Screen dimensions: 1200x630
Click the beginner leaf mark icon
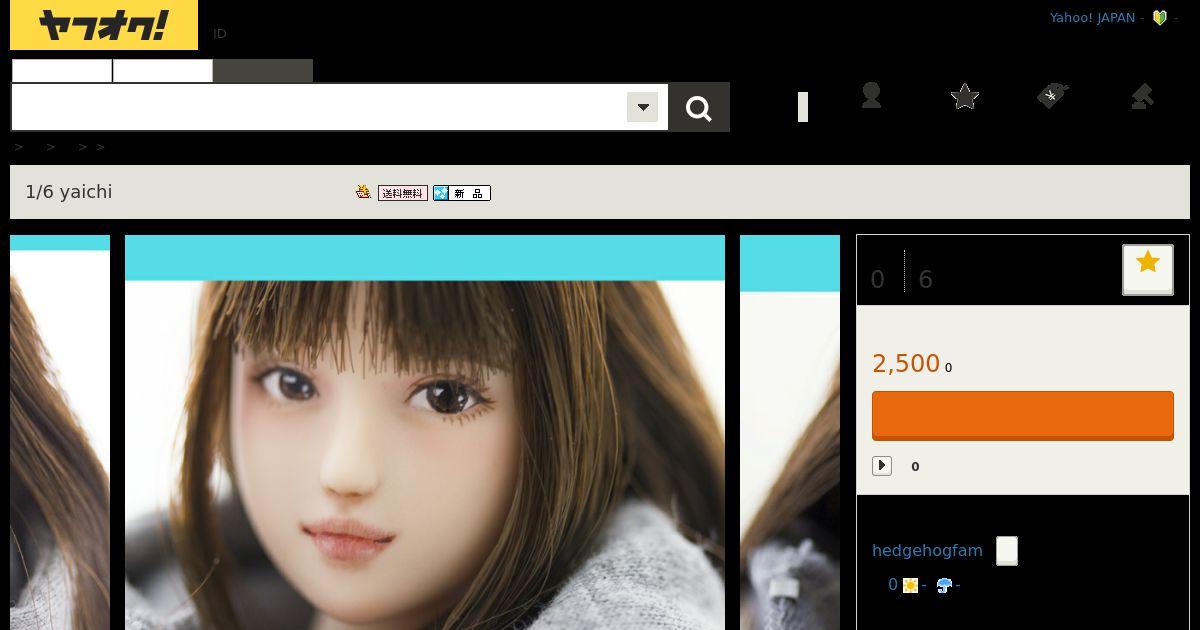click(1160, 18)
